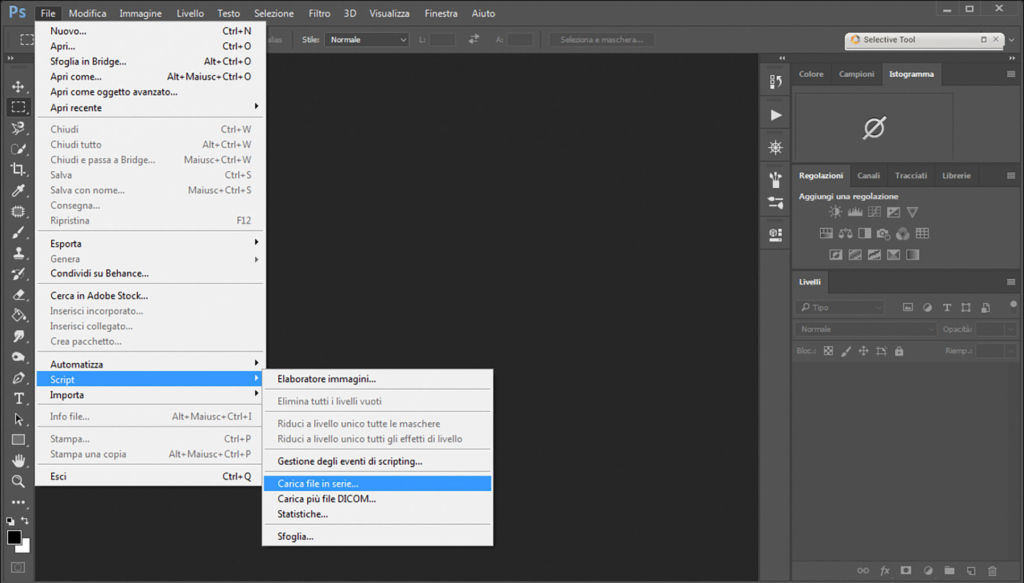Click Carica più file DICOM...

click(x=377, y=499)
